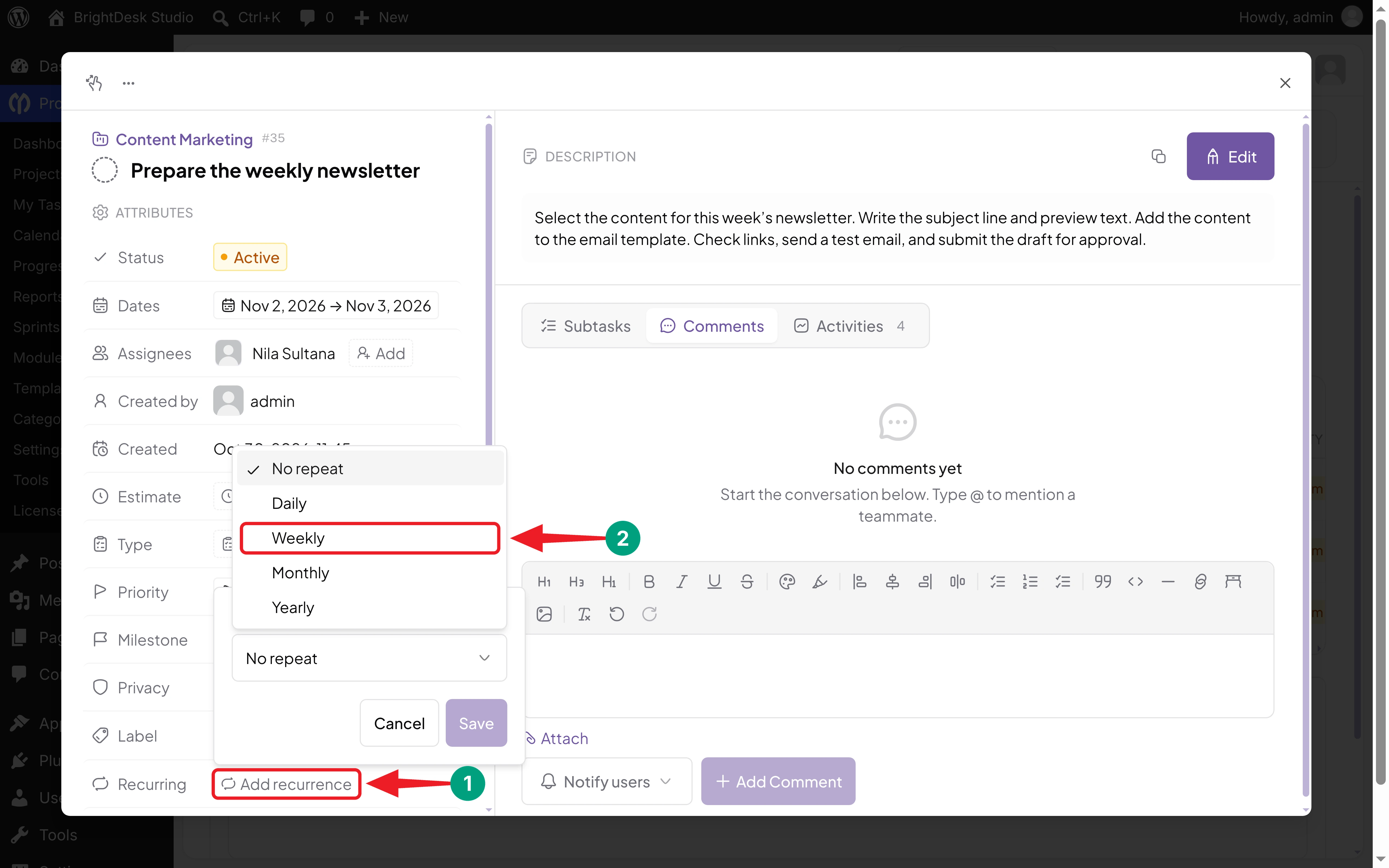This screenshot has width=1389, height=868.
Task: Click Save in the recurrence popup
Action: click(476, 723)
